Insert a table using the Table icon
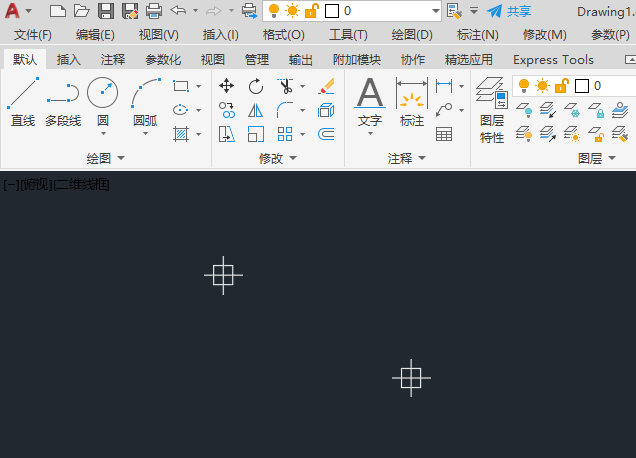 pos(444,134)
